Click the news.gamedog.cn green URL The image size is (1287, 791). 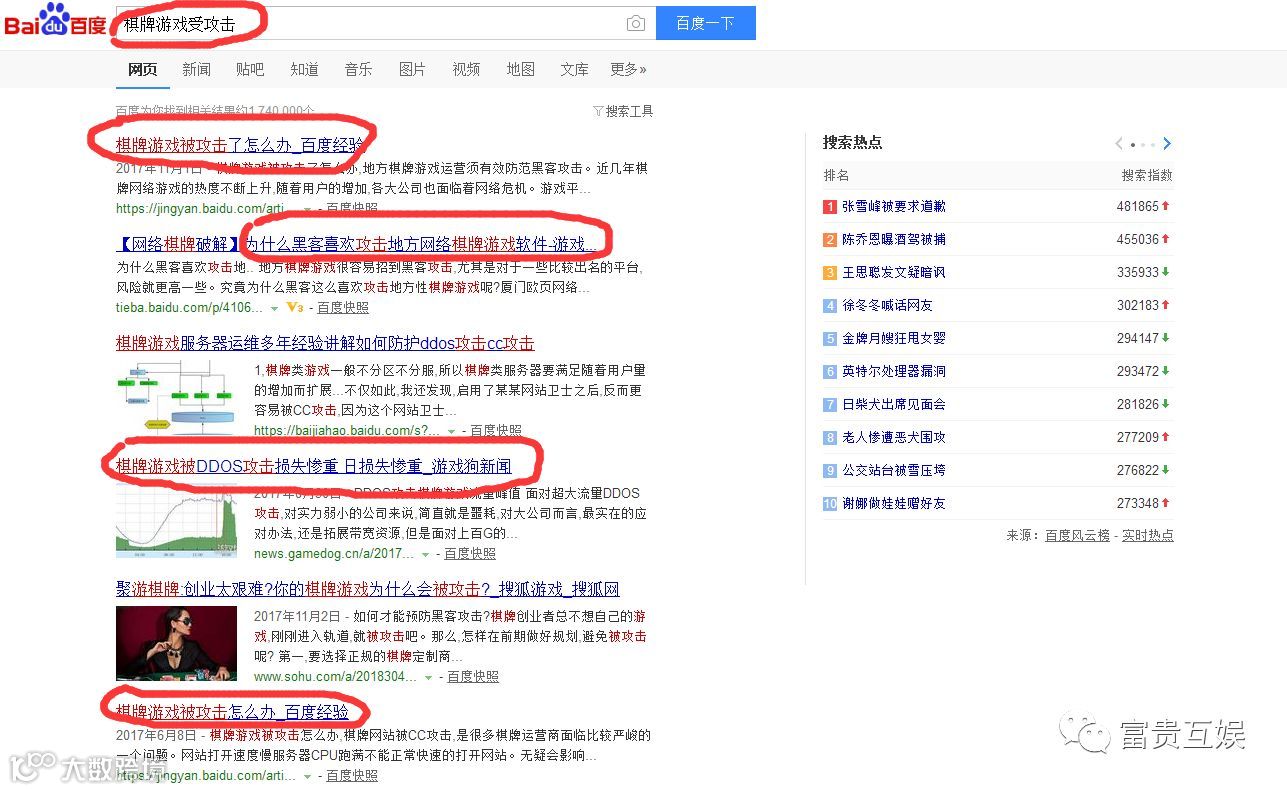[334, 553]
